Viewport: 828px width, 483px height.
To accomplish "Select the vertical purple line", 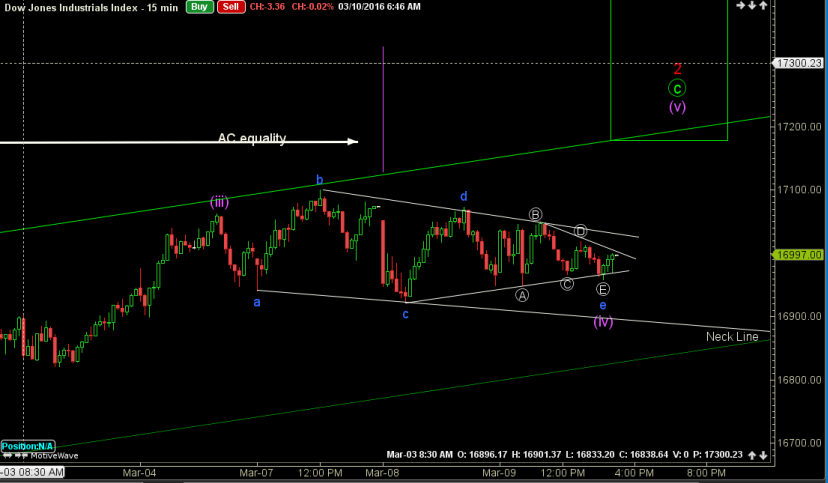I will click(383, 109).
